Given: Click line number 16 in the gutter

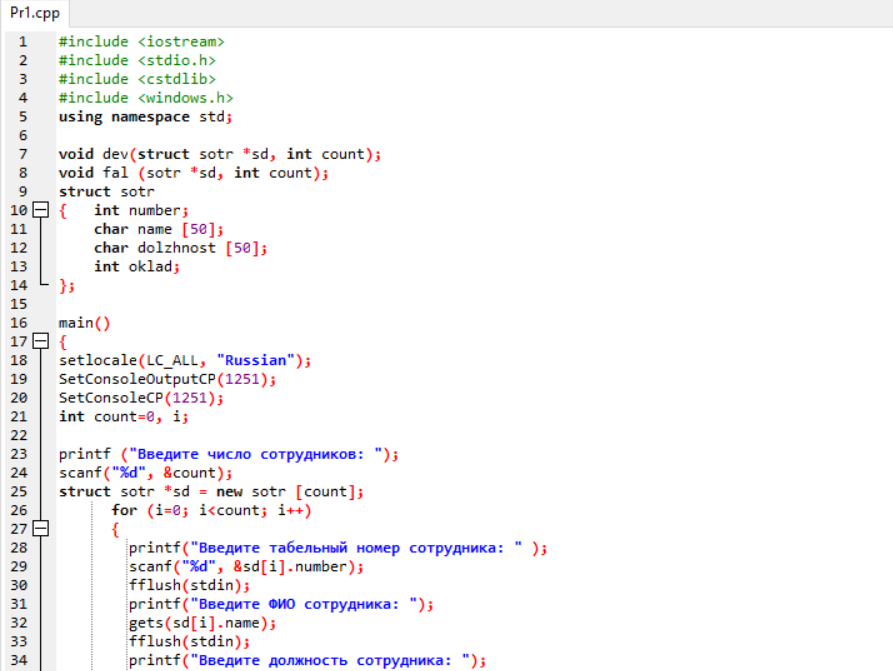Looking at the screenshot, I should (19, 323).
